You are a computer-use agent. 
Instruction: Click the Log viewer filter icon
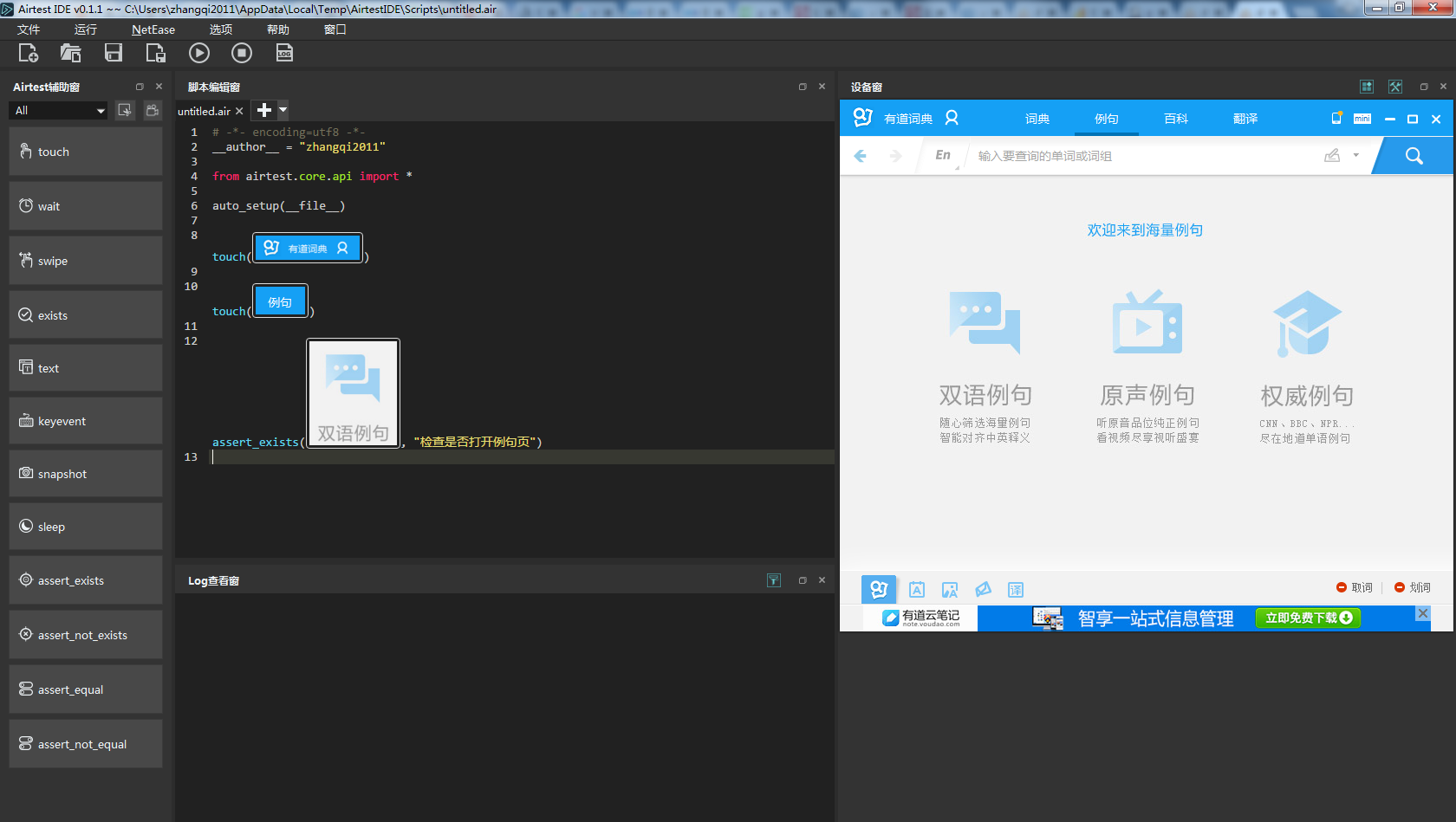pos(774,580)
